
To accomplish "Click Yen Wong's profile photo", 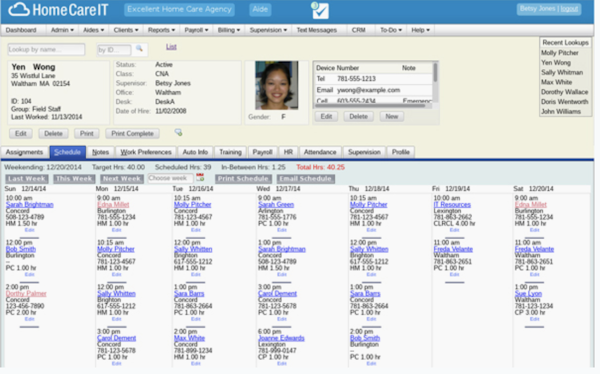I will [x=277, y=85].
